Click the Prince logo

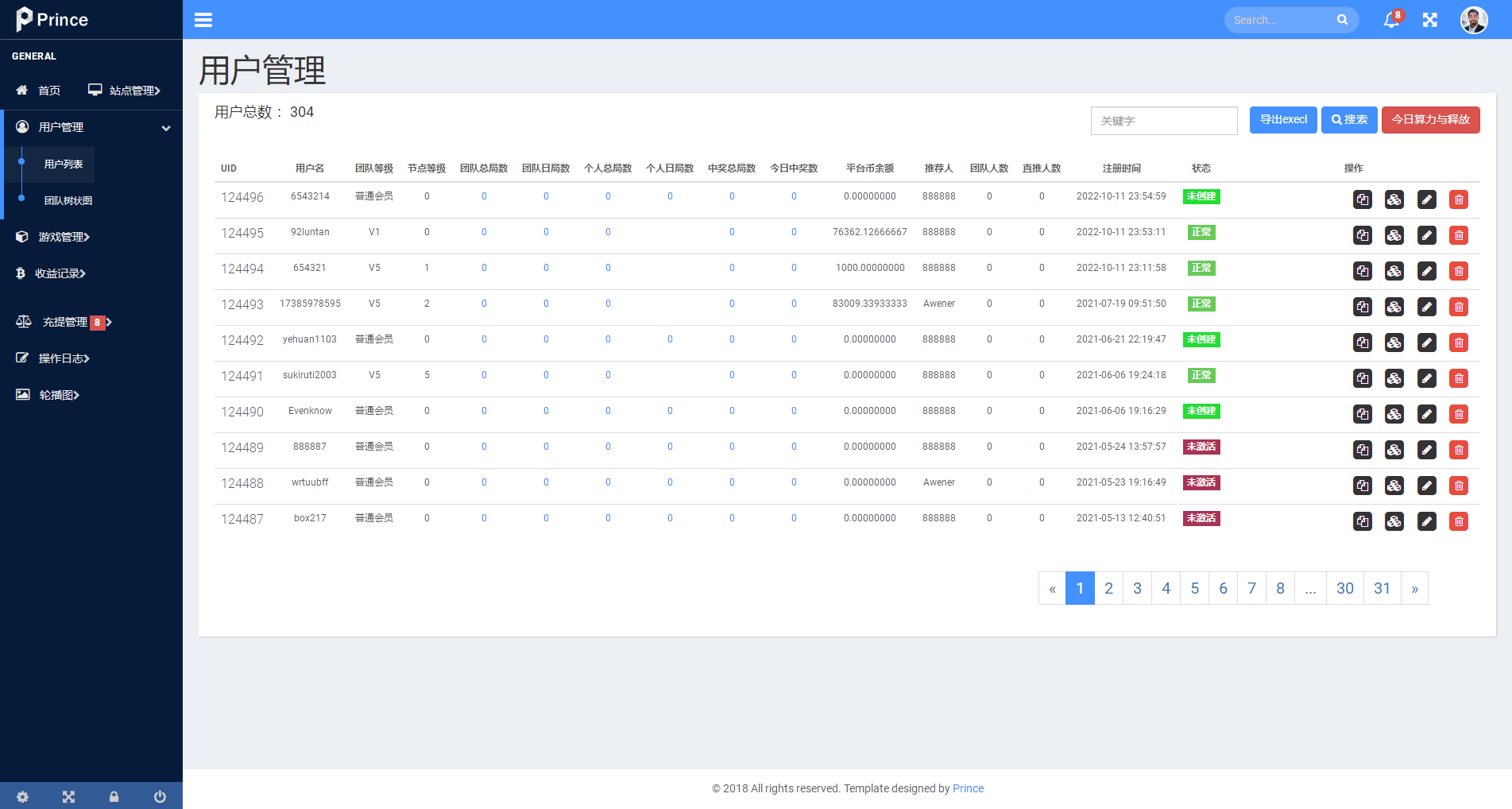[52, 19]
